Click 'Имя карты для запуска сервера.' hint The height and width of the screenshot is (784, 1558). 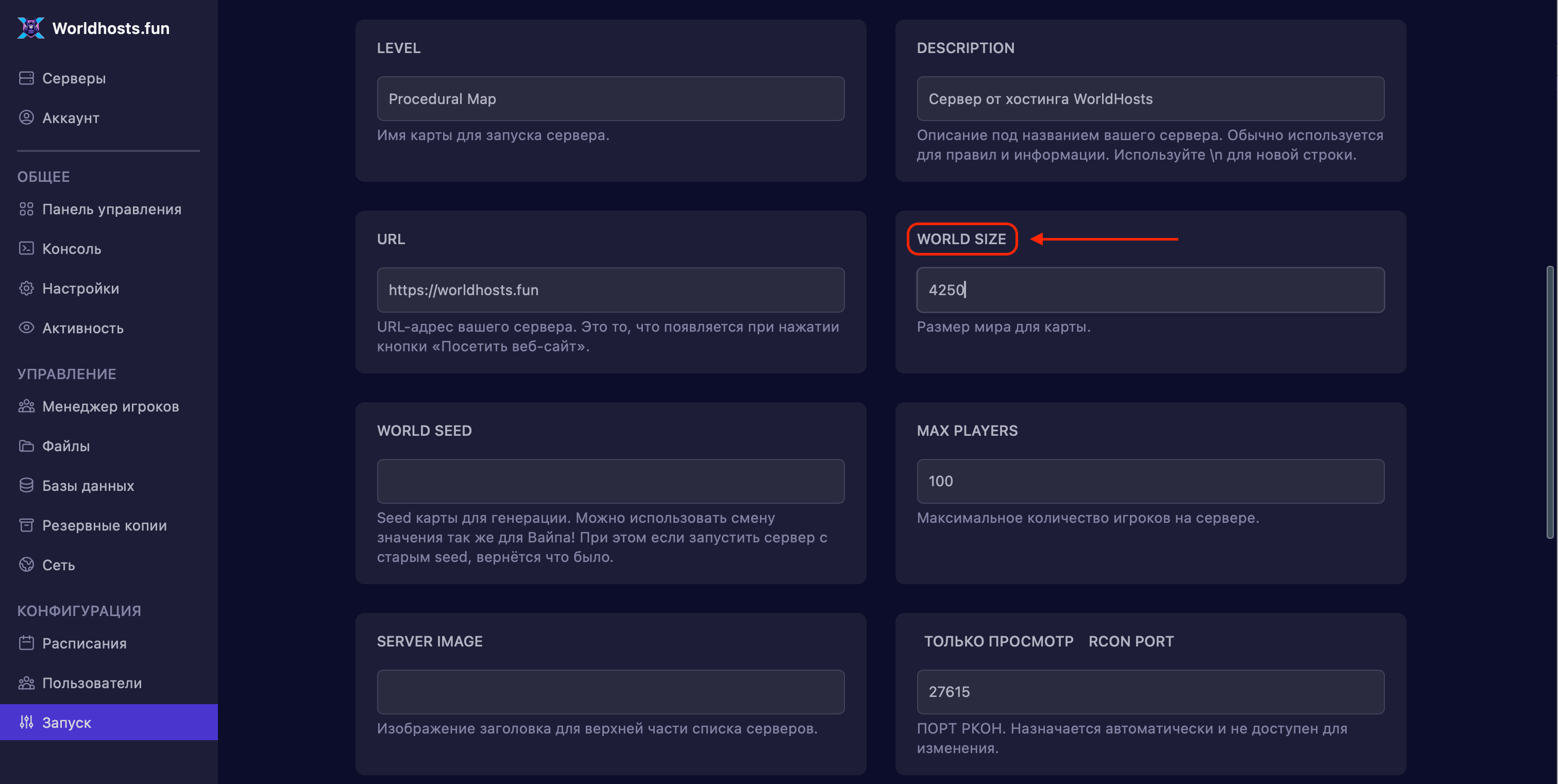(493, 135)
